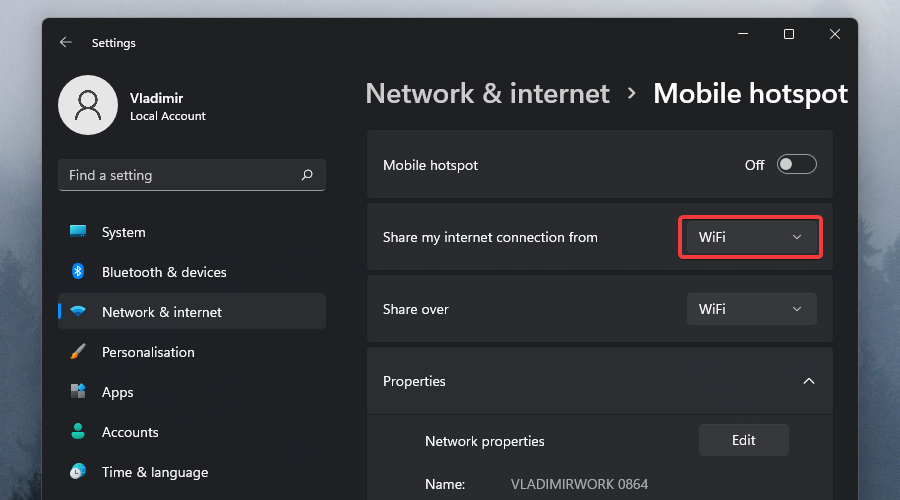Click the Personalisation paintbrush icon
This screenshot has height=500, width=900.
(x=78, y=352)
